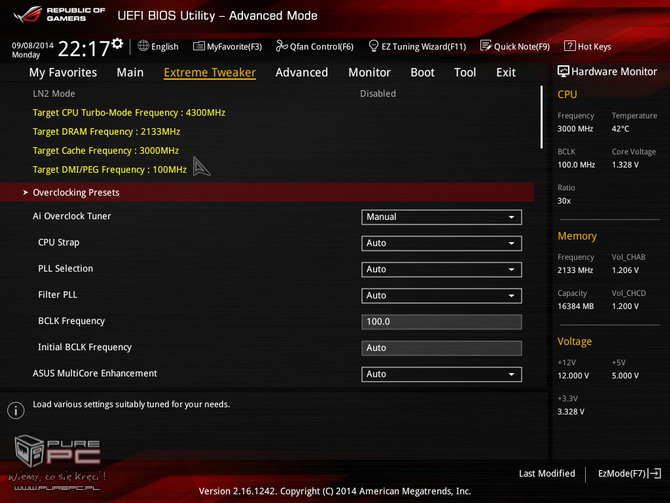Viewport: 670px width, 503px height.
Task: Click the 22:17 clock display
Action: pos(84,49)
